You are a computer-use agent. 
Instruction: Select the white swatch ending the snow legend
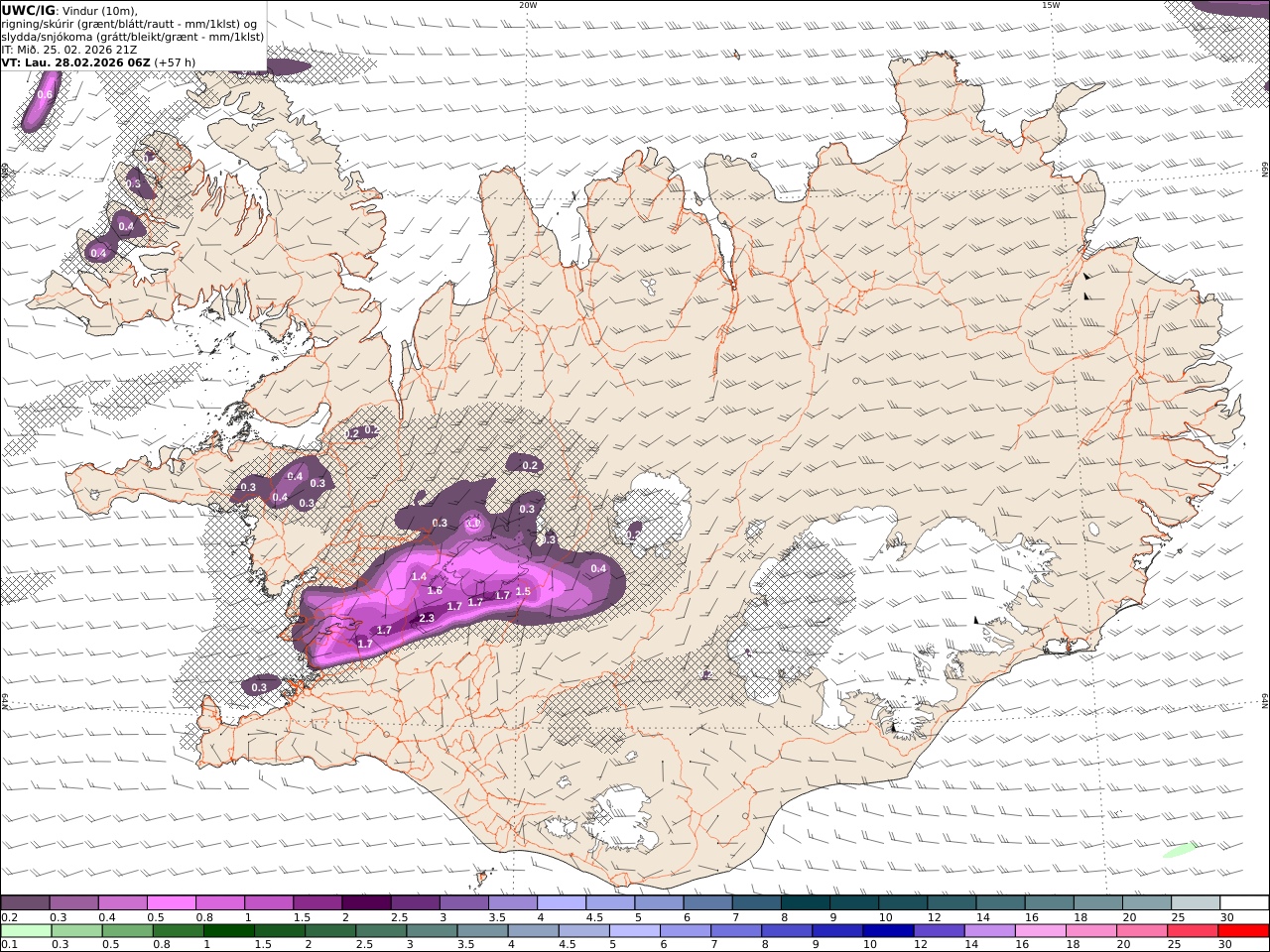[1243, 902]
